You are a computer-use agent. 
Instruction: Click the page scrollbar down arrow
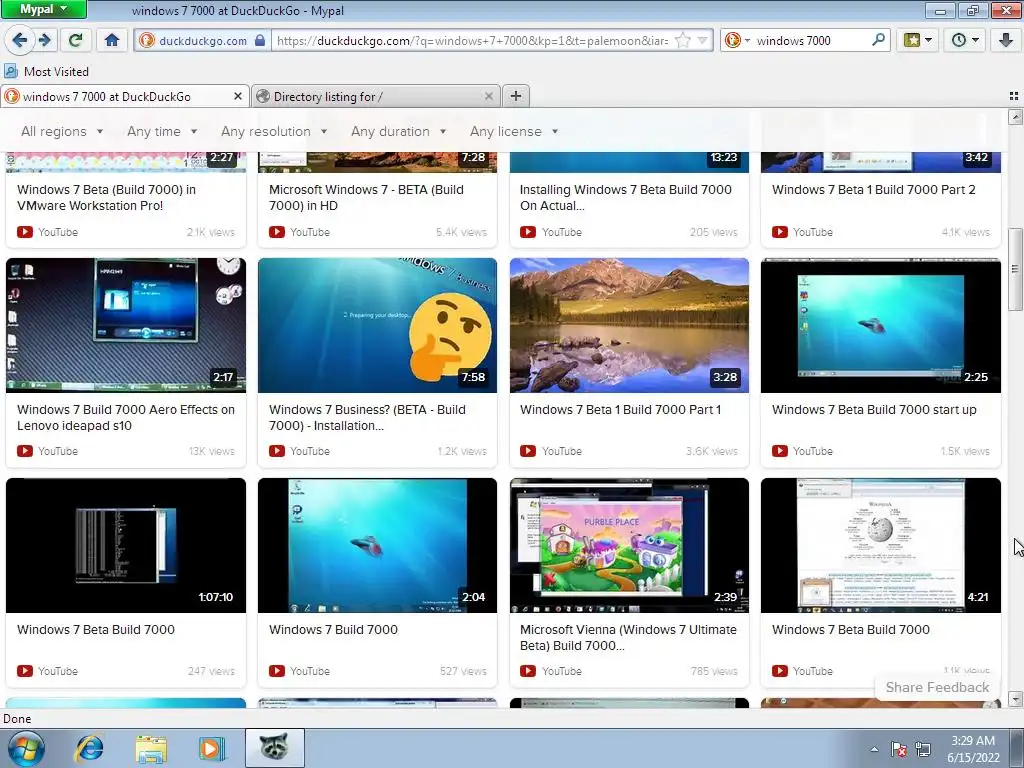point(1015,699)
